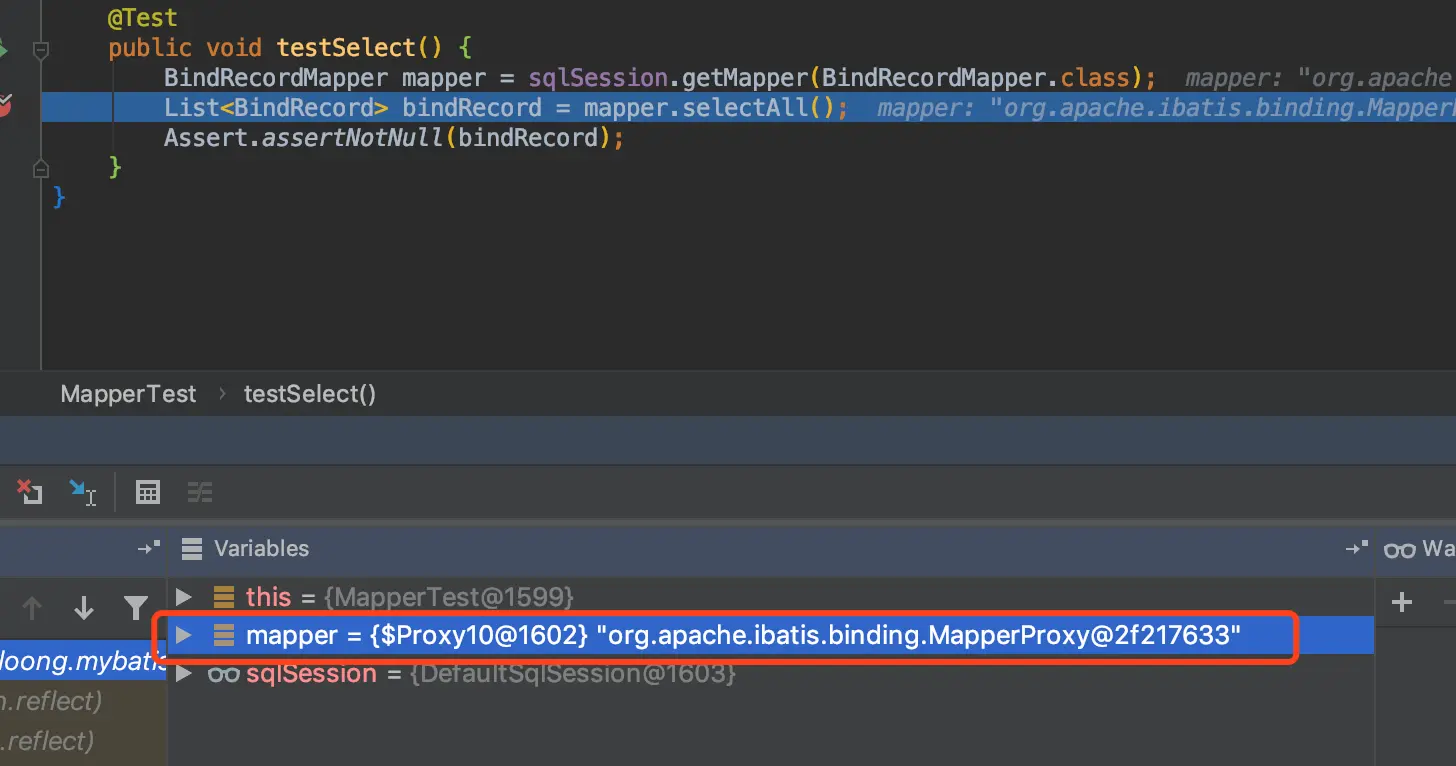Click the glasses icon beside sqlSession

click(x=223, y=674)
